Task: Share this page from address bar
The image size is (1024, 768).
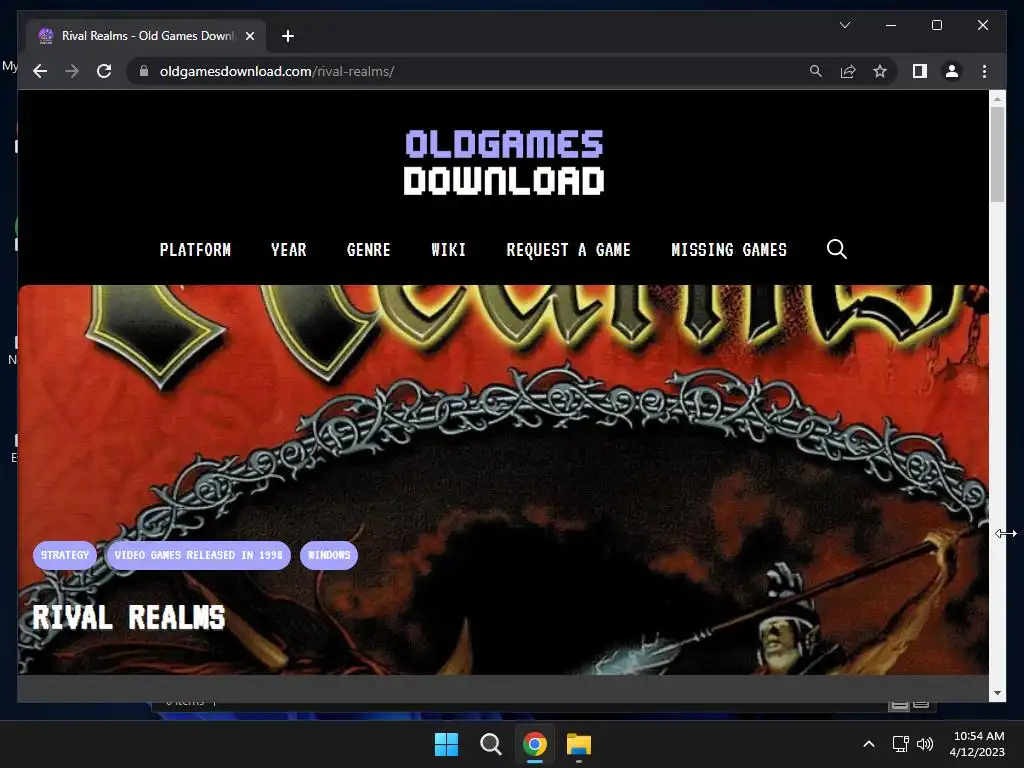Action: pyautogui.click(x=848, y=71)
